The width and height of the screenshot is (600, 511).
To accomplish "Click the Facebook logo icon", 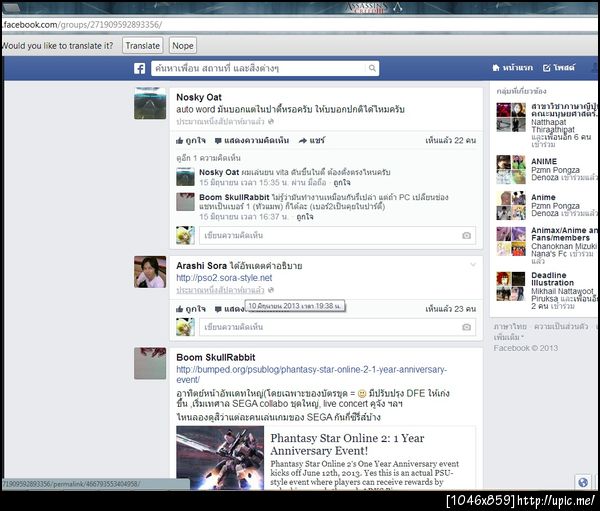I will point(139,69).
